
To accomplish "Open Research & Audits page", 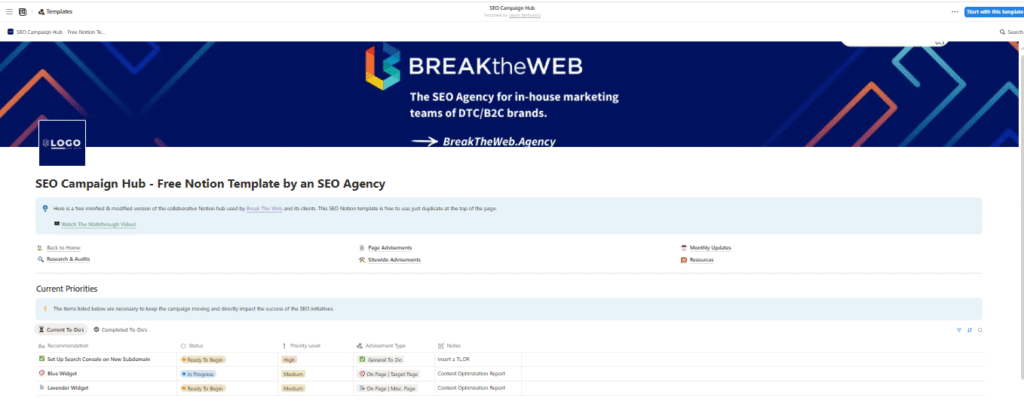I will click(68, 259).
